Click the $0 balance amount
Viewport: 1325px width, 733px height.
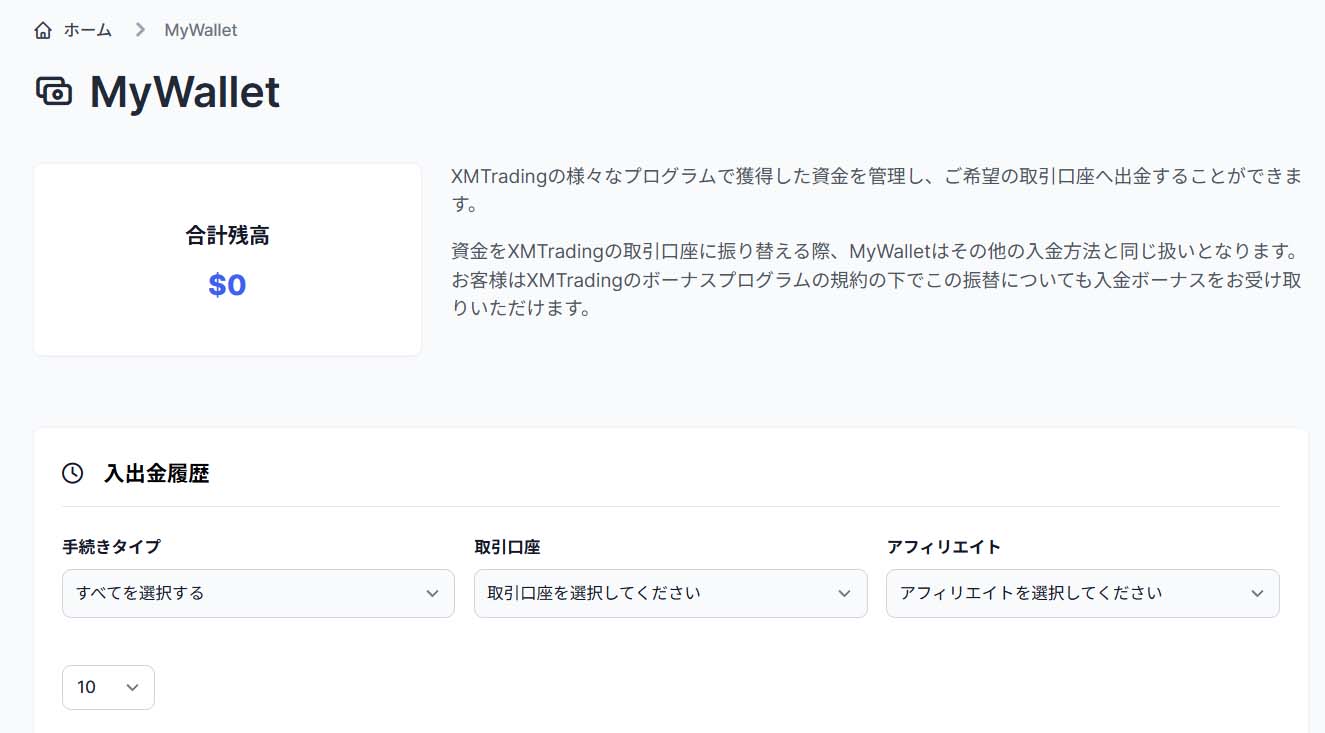click(227, 285)
